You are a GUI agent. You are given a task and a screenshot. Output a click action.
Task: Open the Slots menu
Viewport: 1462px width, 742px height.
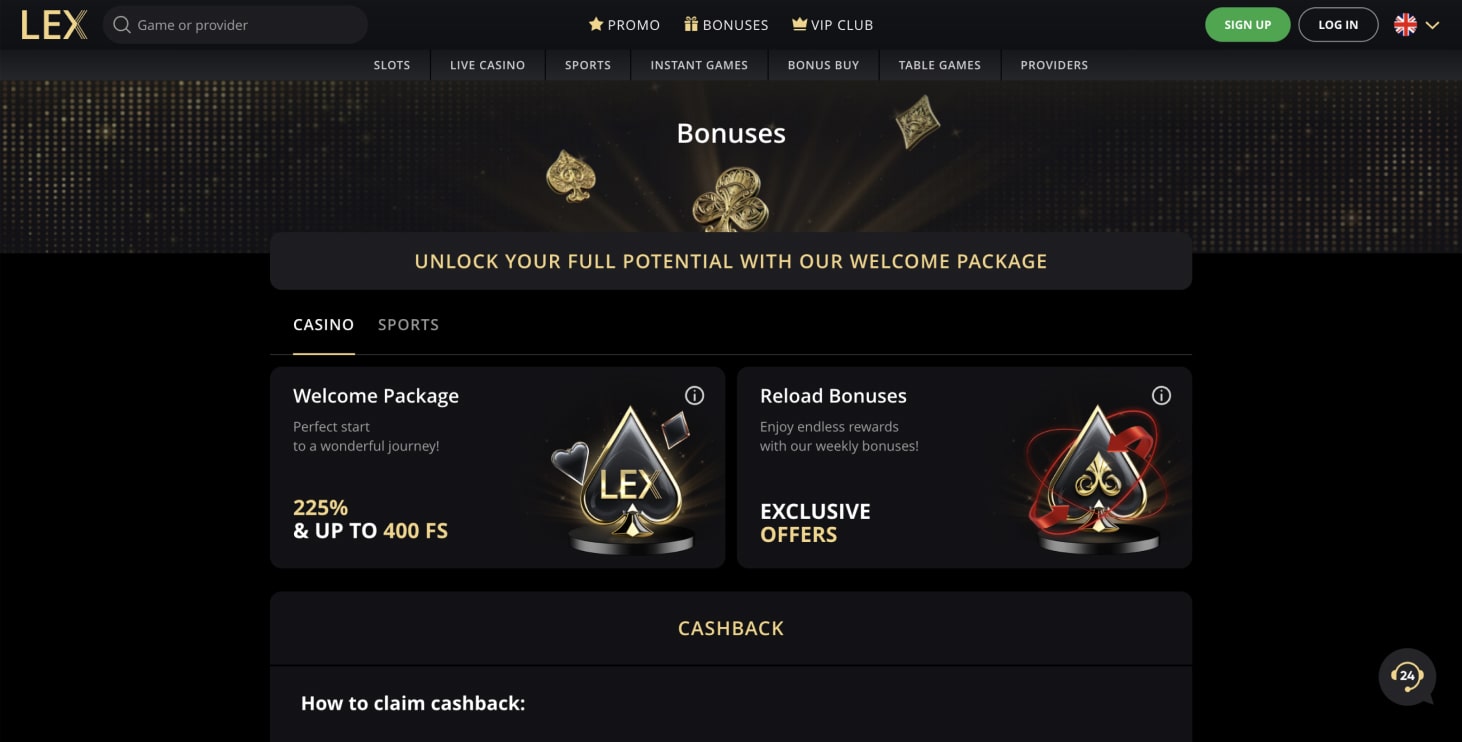pyautogui.click(x=392, y=65)
